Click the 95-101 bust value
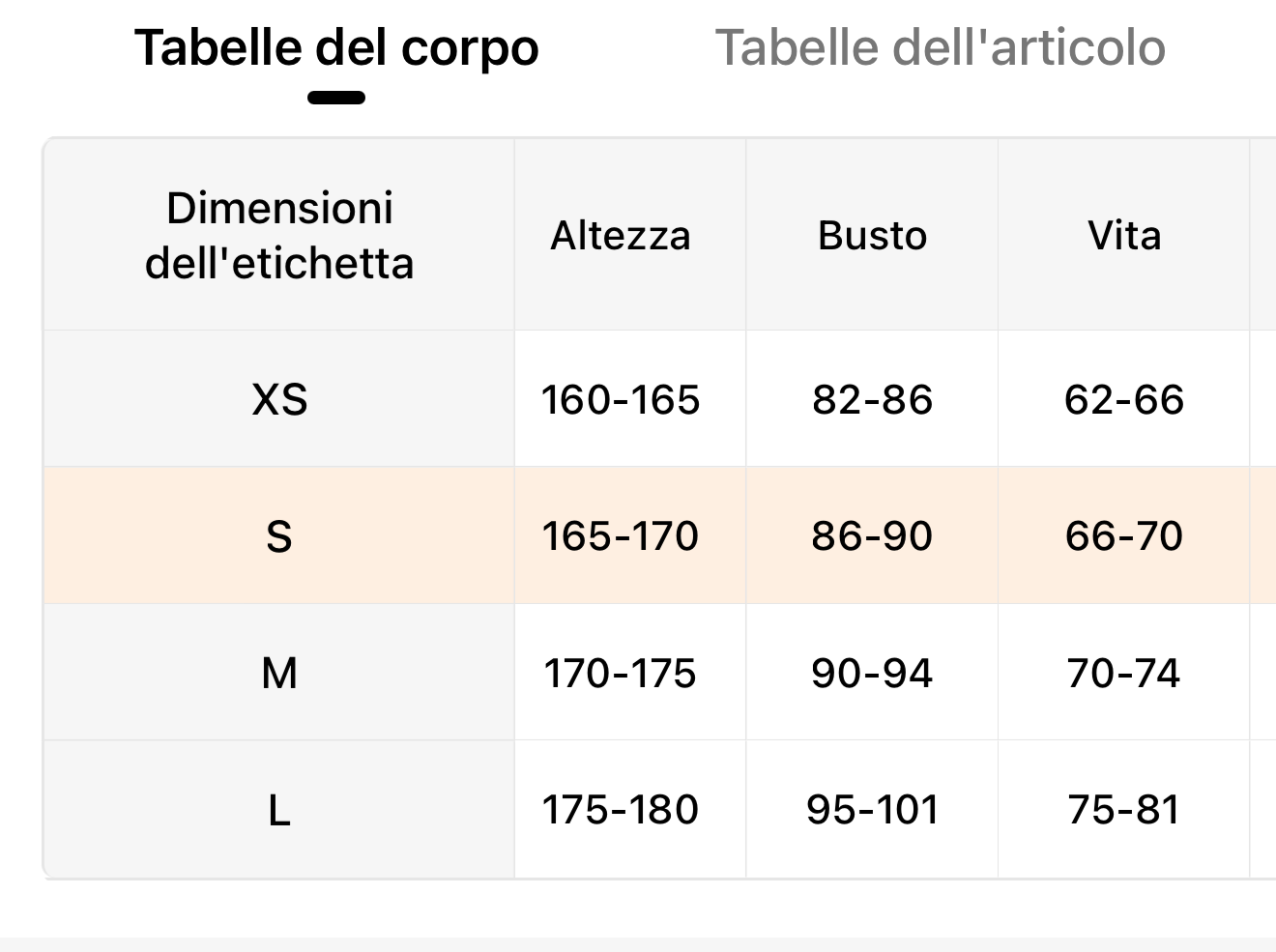 [x=872, y=810]
